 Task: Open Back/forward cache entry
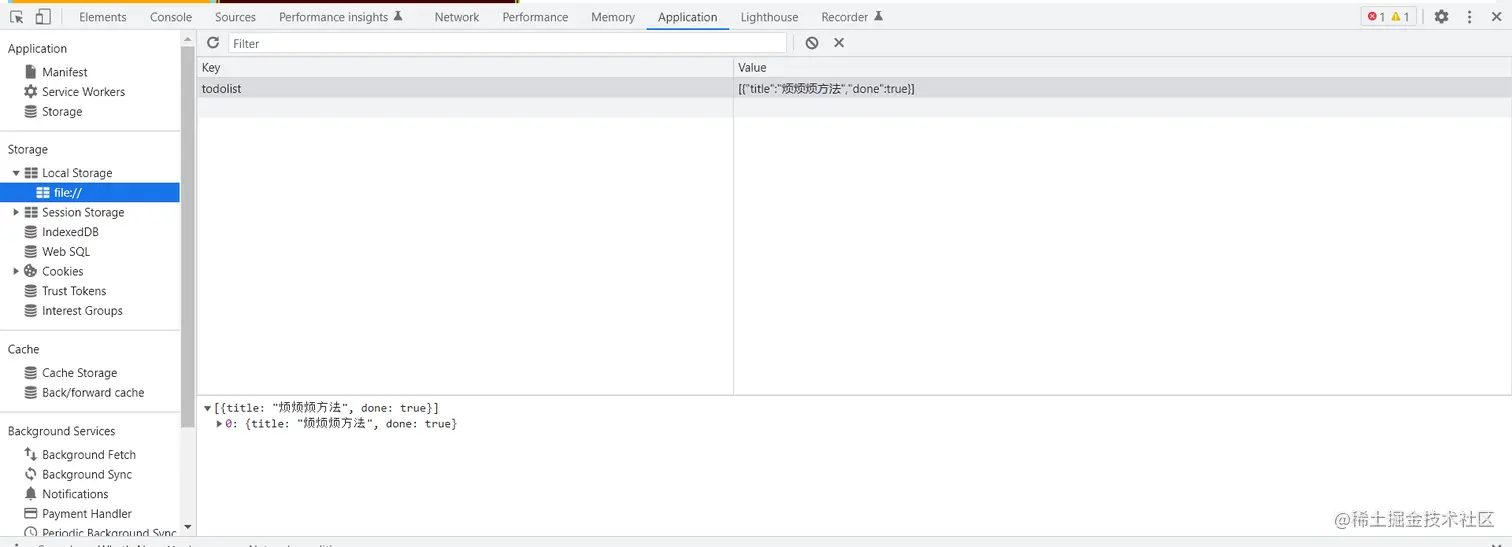93,393
